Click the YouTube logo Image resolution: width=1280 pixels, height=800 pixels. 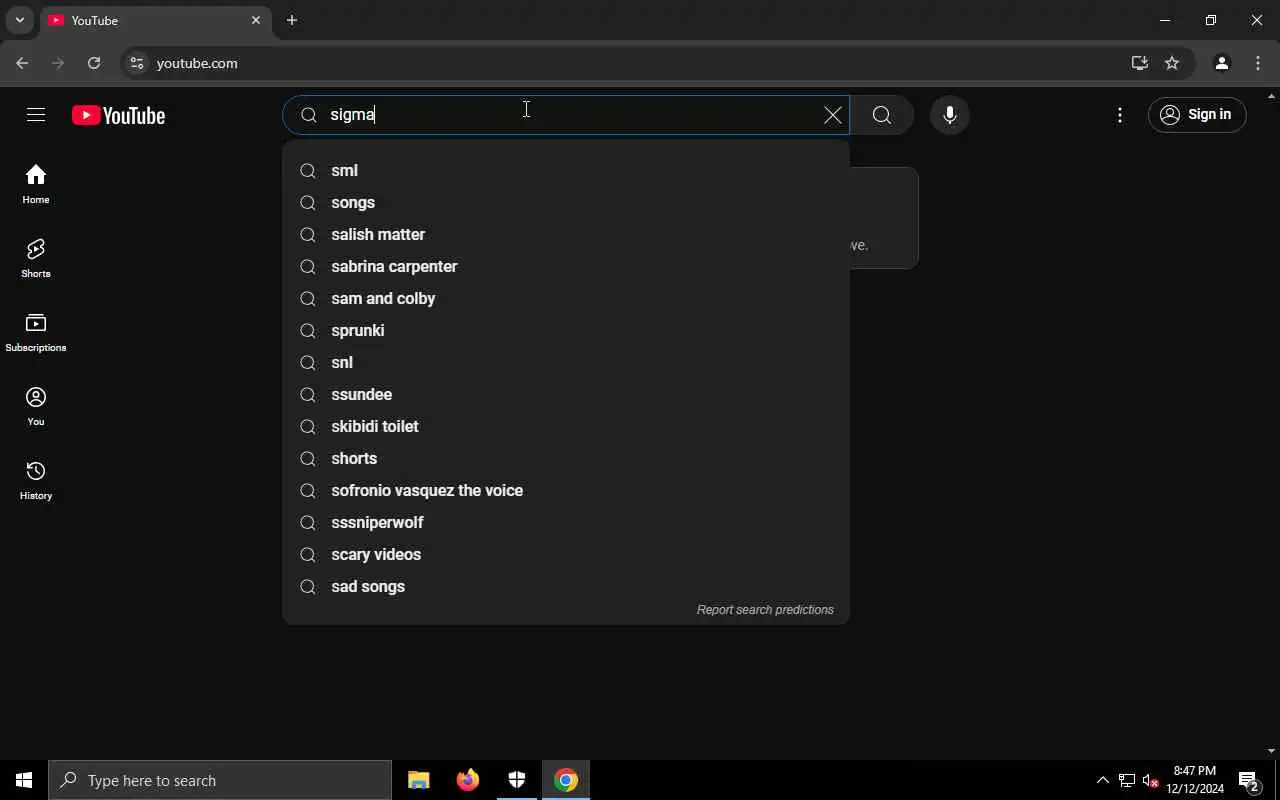pos(118,116)
